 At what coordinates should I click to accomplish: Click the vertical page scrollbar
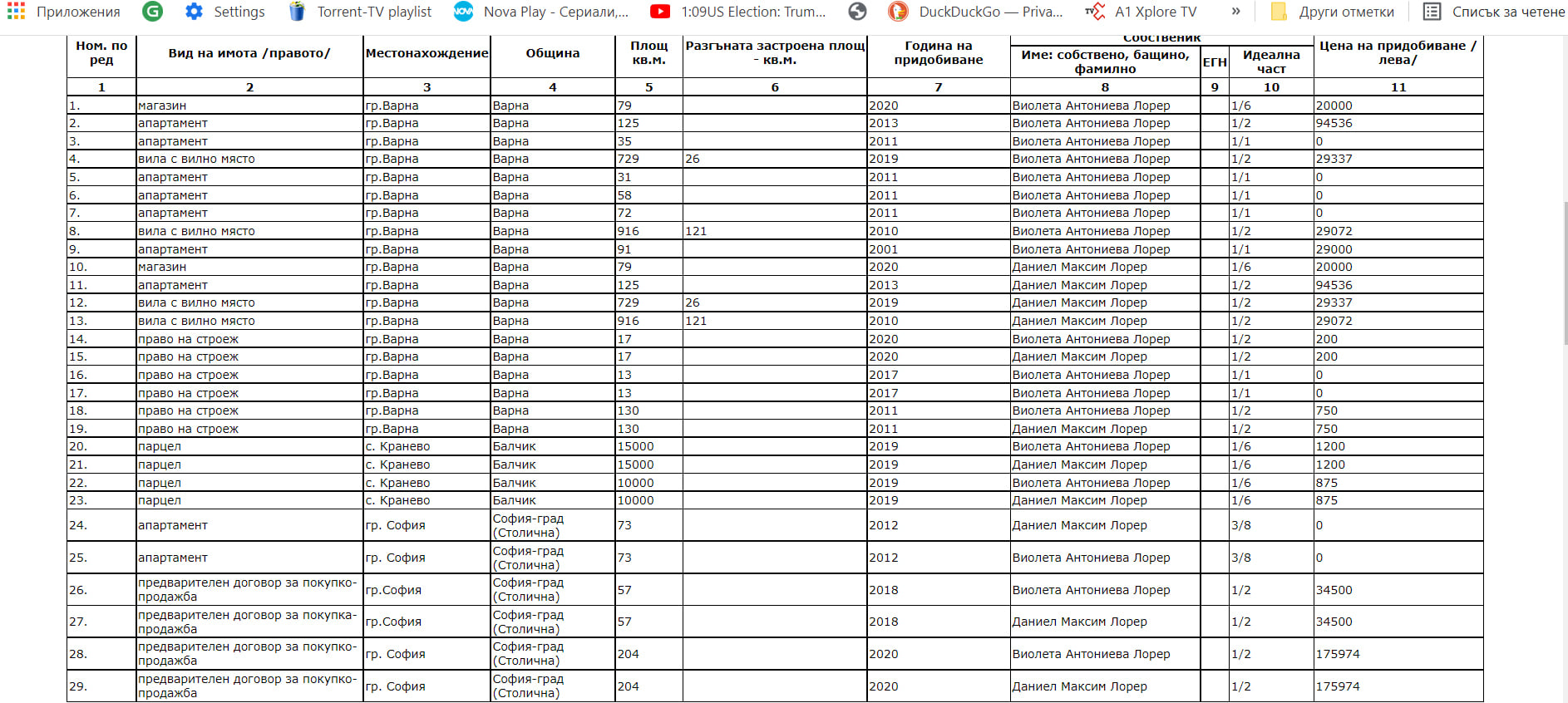tap(1563, 274)
